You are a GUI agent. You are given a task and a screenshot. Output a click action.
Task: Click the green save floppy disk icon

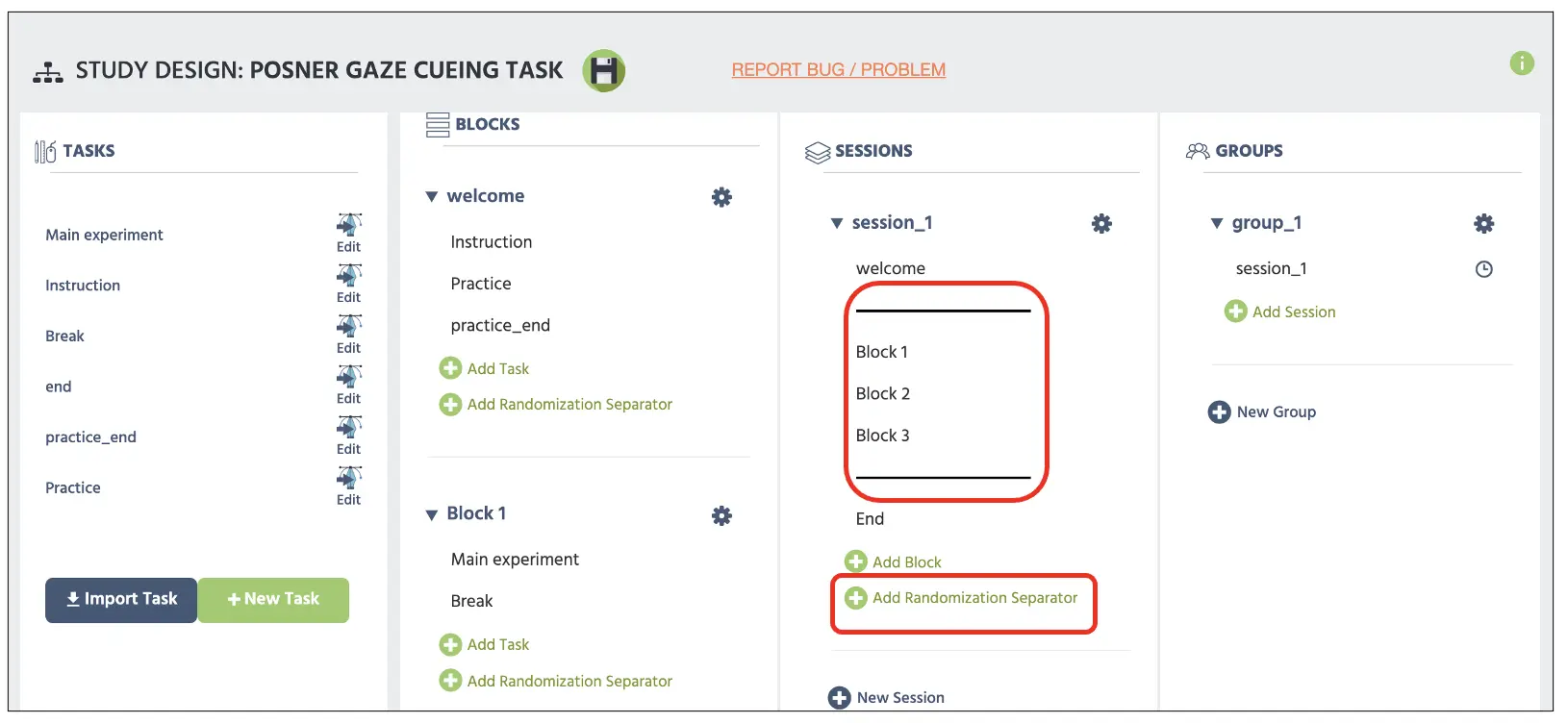coord(604,71)
